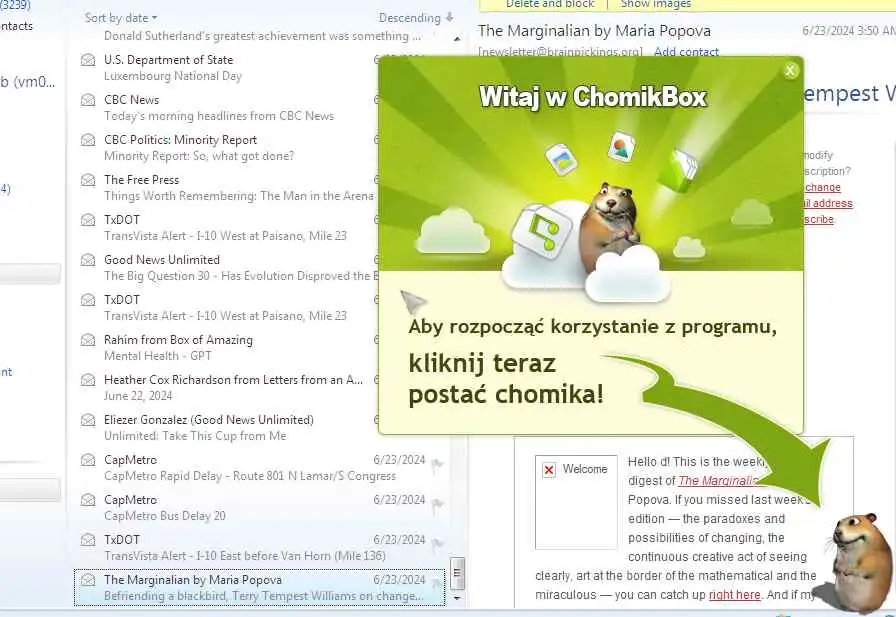Open Heather Cox Richardson June 22 email
Viewport: 896px width, 617px height.
pos(227,387)
